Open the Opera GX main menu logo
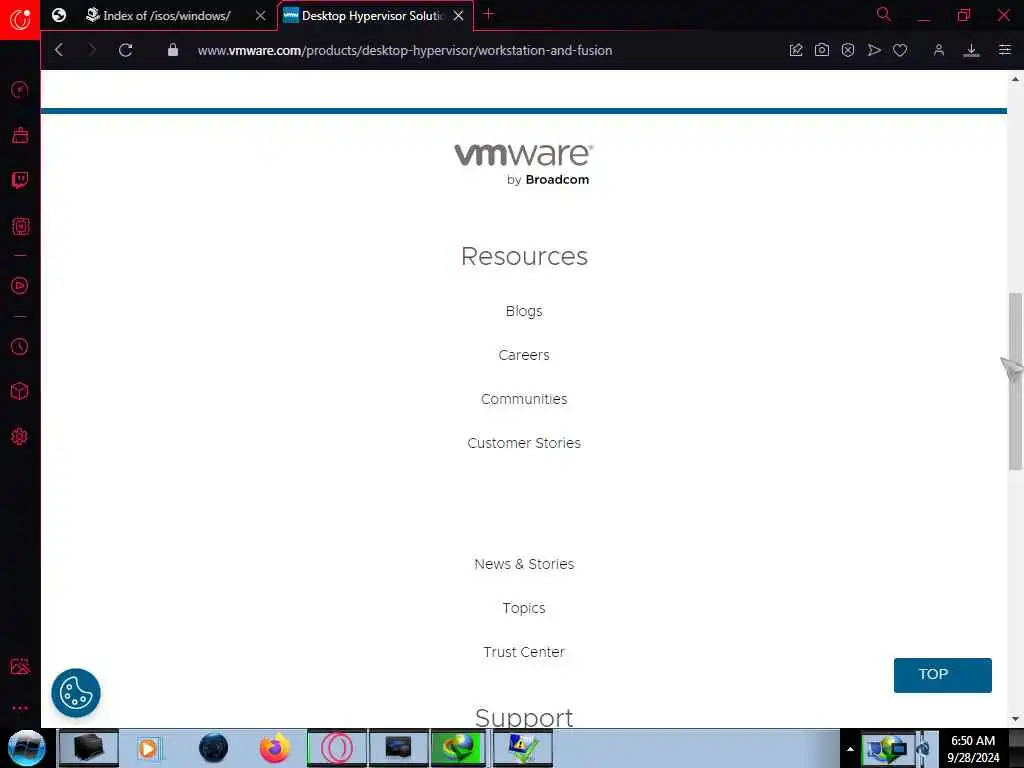Screen dimensions: 1024x768 pos(20,19)
